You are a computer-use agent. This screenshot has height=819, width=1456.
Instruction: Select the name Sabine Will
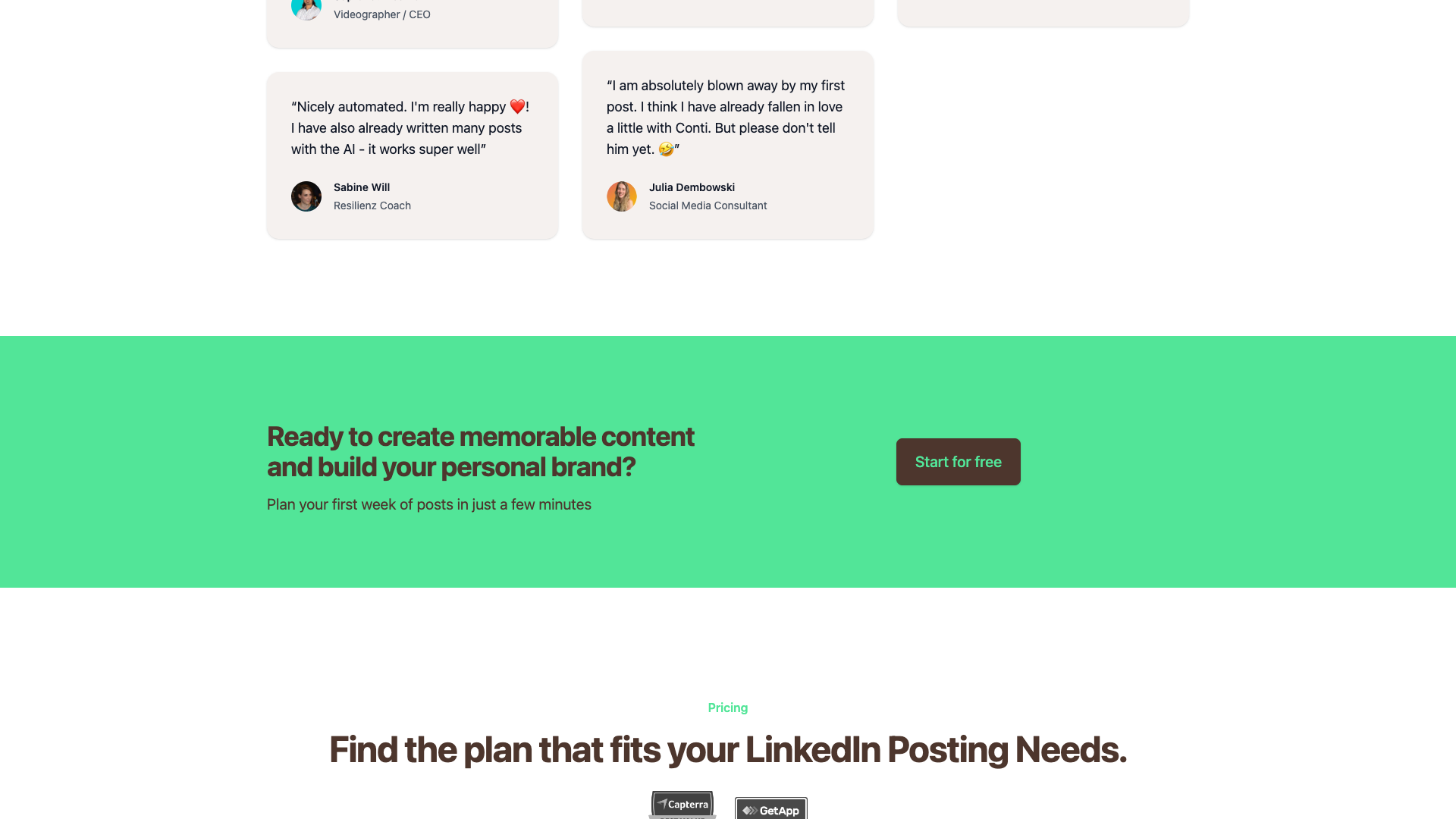[361, 187]
